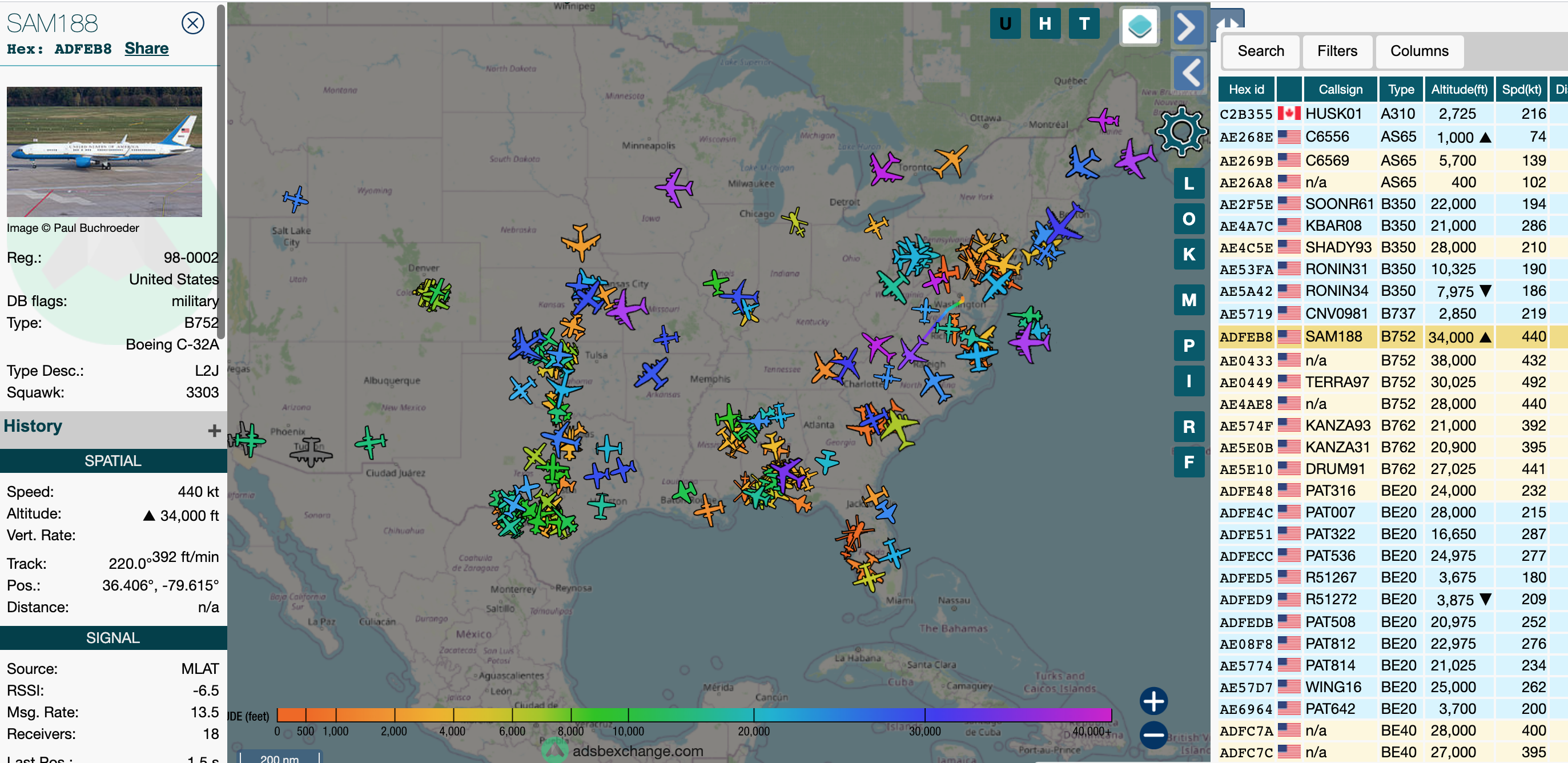The height and width of the screenshot is (763, 1568).
Task: Toggle the T filter button
Action: pos(1084,24)
